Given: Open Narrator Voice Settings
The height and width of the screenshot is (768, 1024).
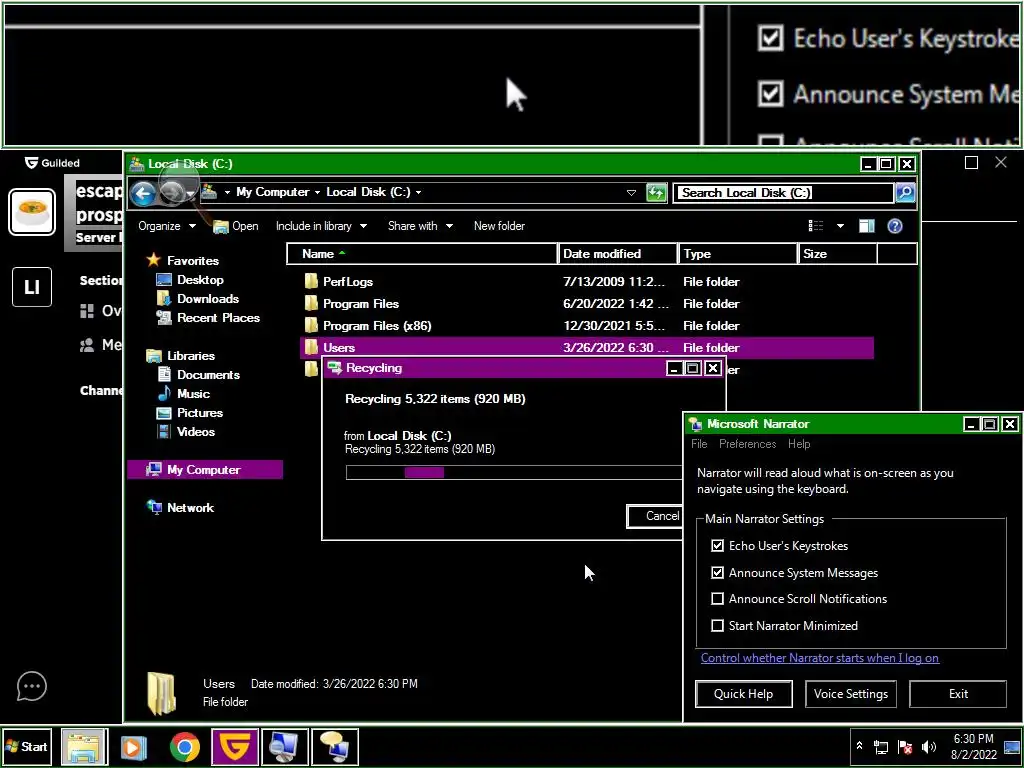Looking at the screenshot, I should pyautogui.click(x=850, y=694).
